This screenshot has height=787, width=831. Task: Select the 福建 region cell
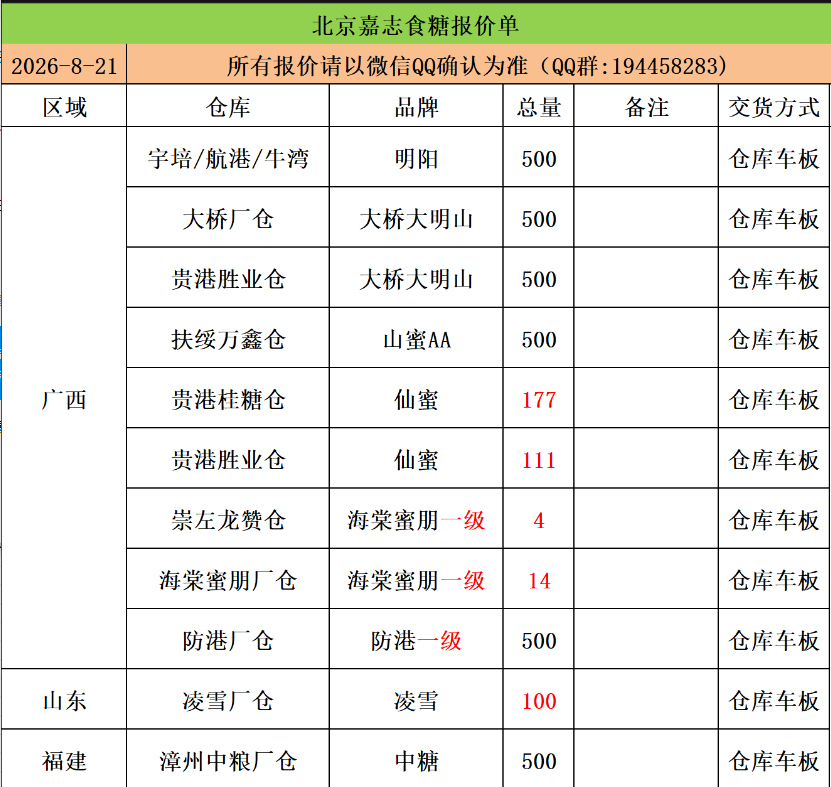(64, 760)
